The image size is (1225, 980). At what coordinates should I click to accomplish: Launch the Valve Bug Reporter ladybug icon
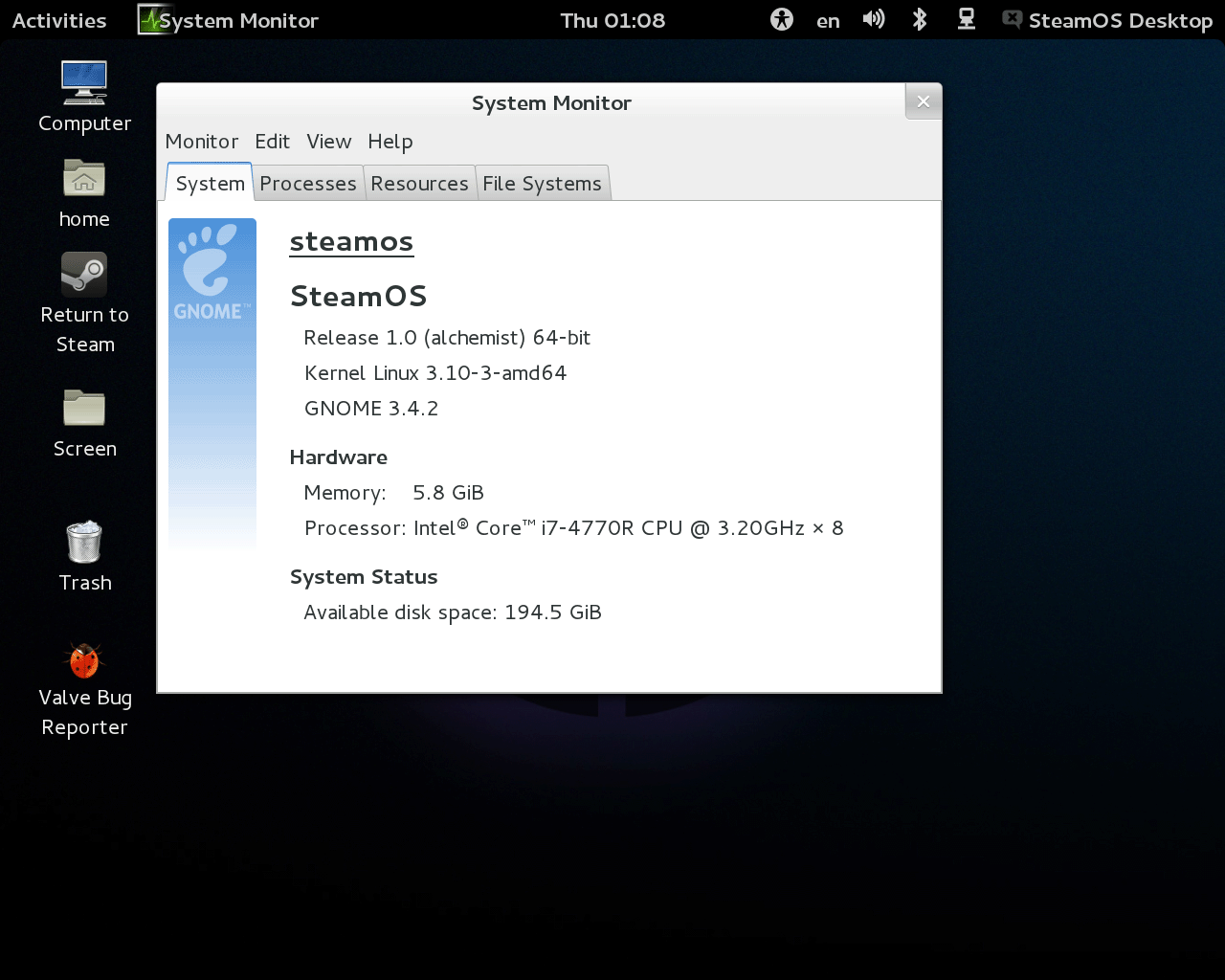[84, 660]
